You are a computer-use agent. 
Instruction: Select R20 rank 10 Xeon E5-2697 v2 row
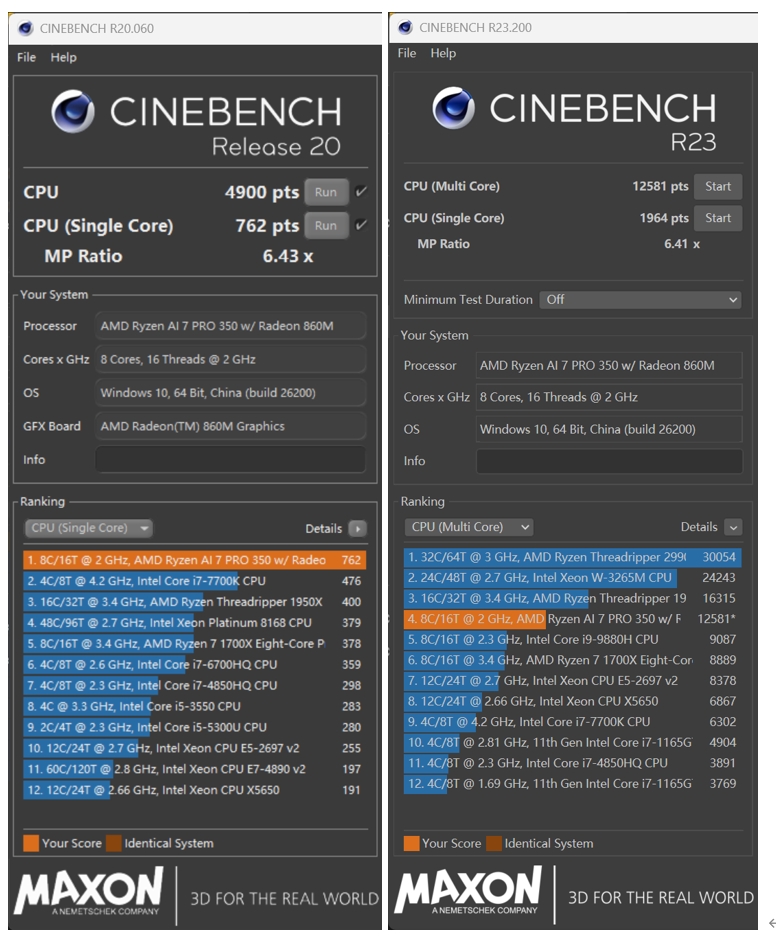coord(195,748)
